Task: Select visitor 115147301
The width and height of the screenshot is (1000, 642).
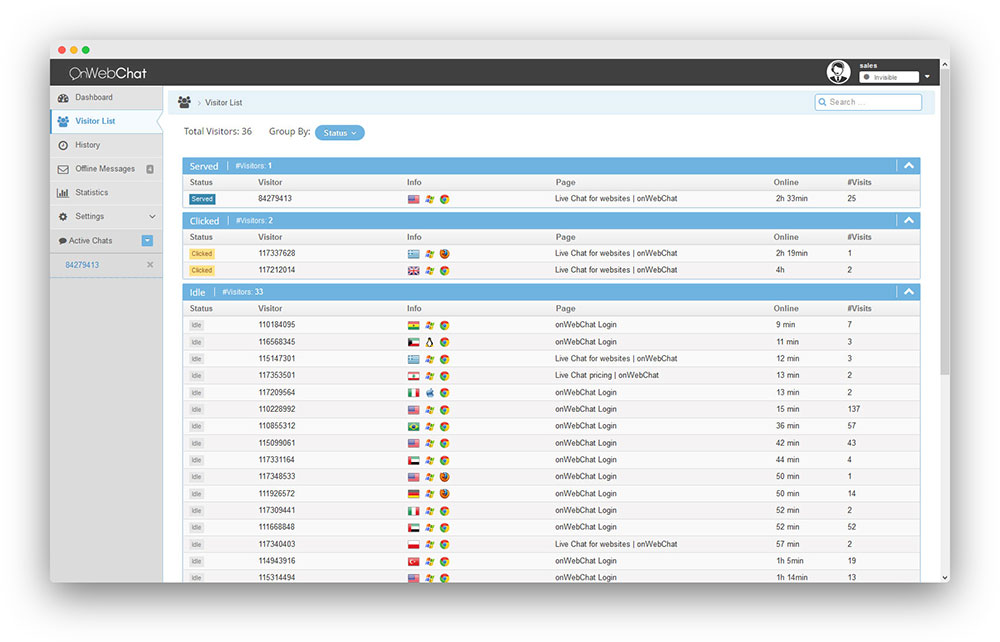Action: click(x=277, y=359)
